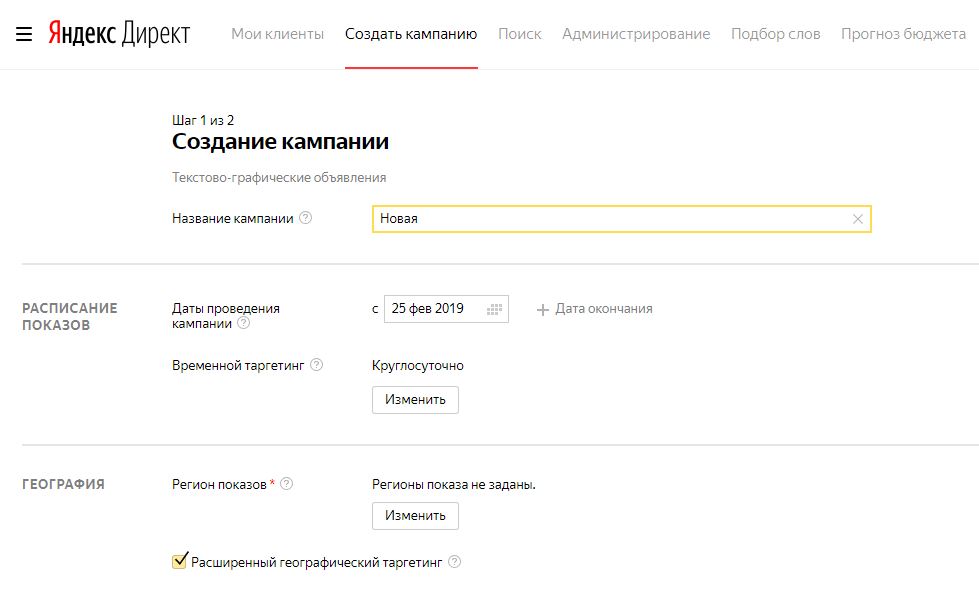Open the start date field dropdown
The height and width of the screenshot is (600, 979).
point(438,309)
